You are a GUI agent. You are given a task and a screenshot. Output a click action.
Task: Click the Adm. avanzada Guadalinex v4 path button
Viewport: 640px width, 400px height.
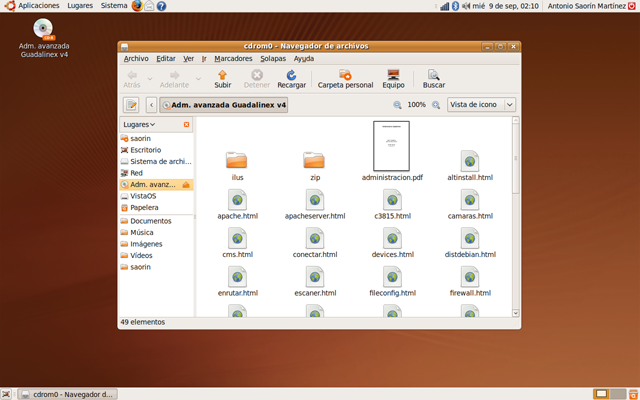pos(224,105)
